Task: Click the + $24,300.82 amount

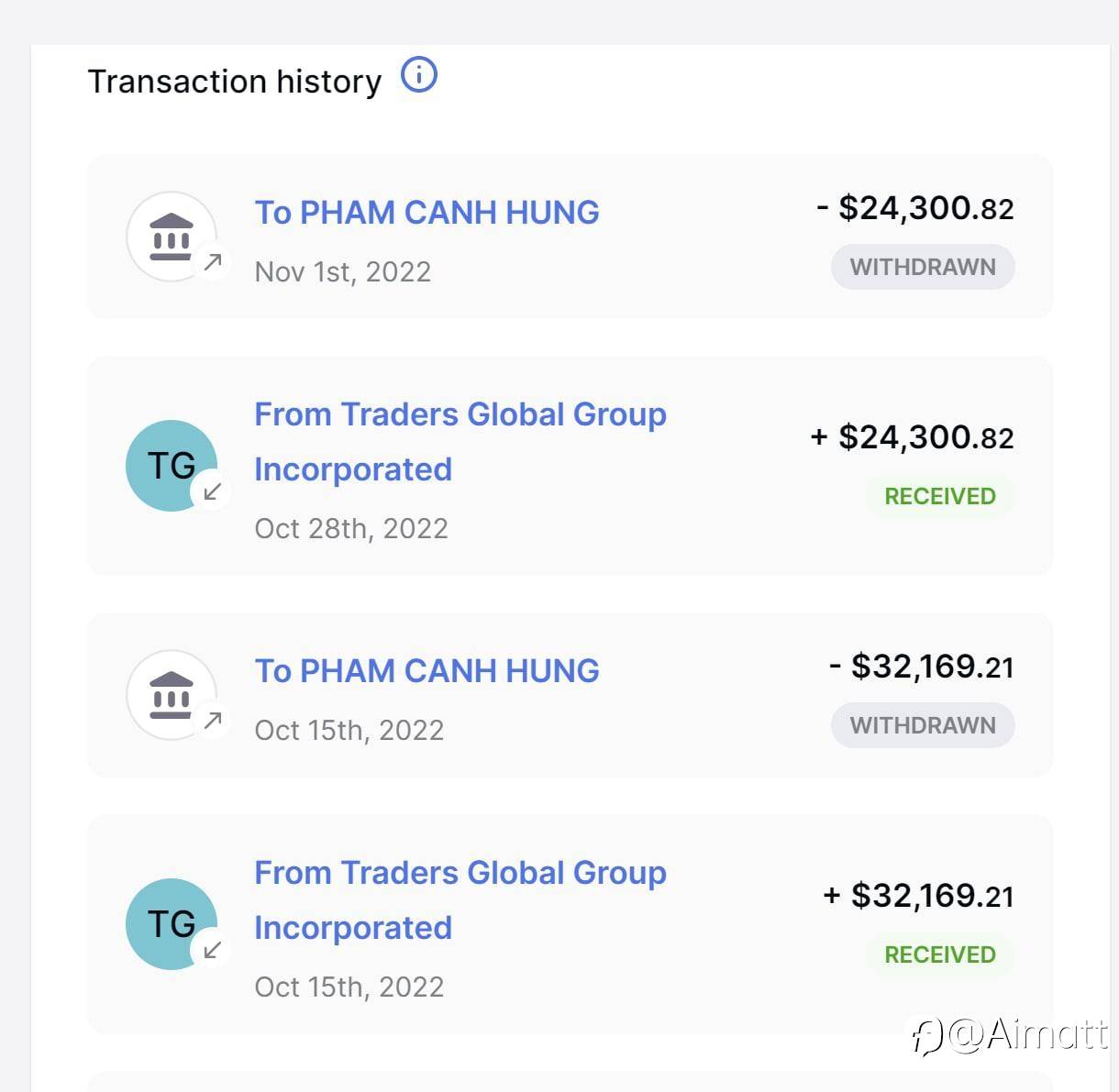Action: pos(913,437)
